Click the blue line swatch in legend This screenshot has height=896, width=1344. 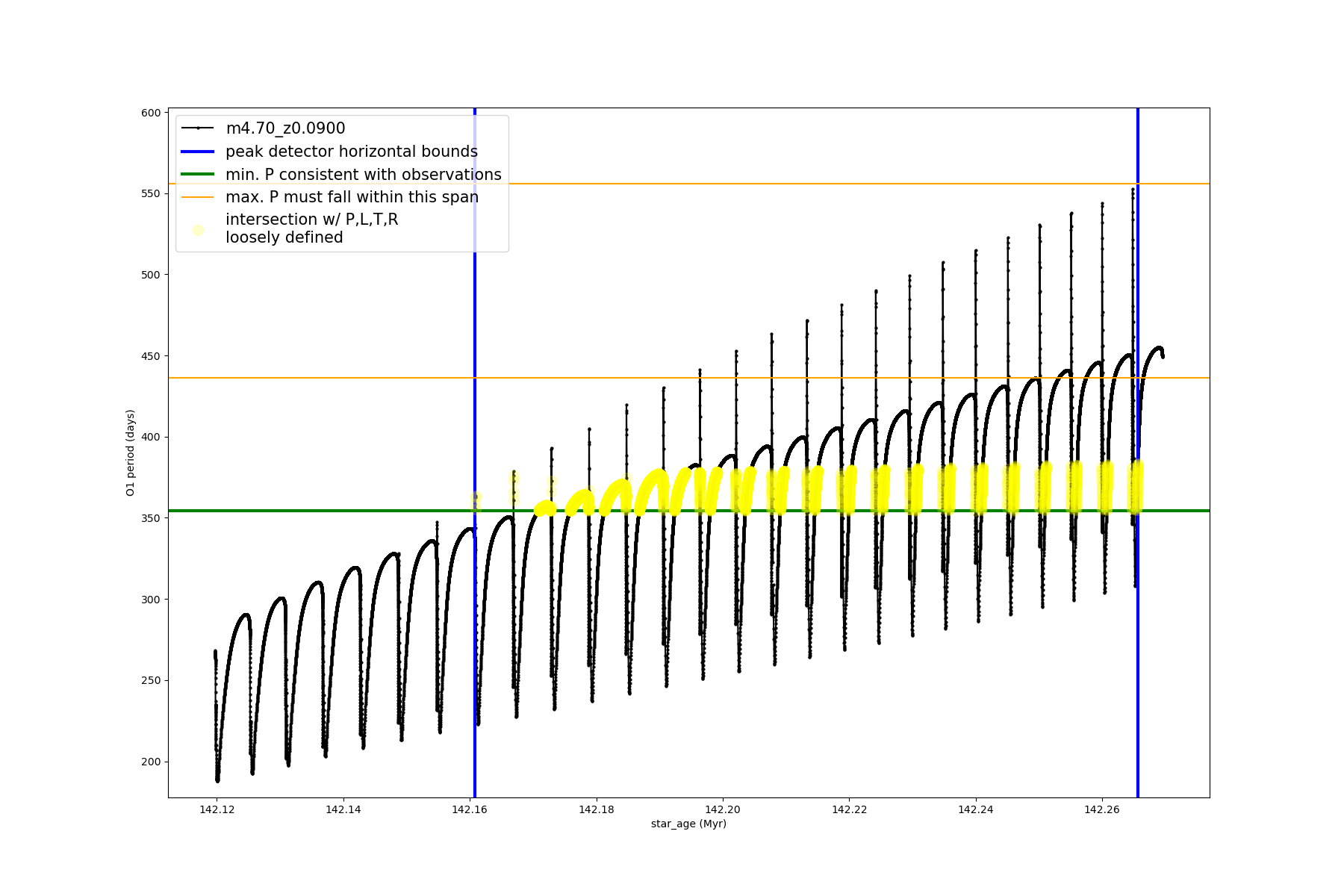pyautogui.click(x=198, y=152)
